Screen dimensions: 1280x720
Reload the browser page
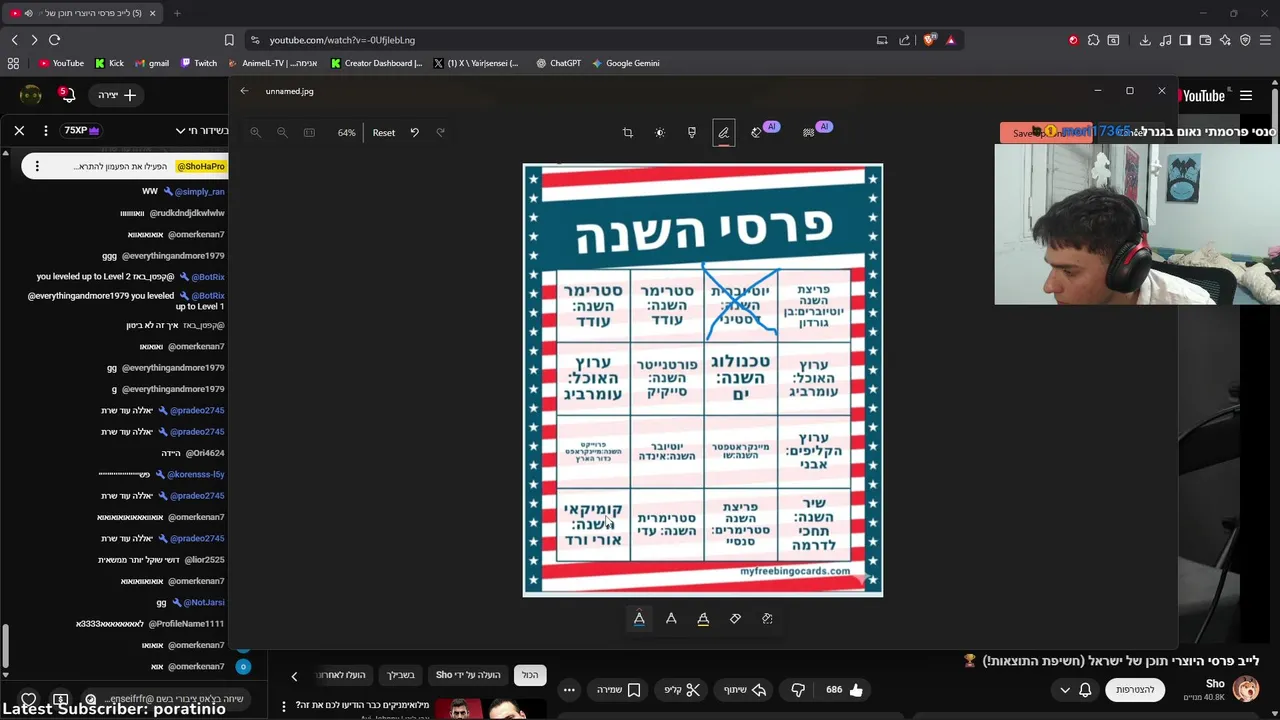(x=54, y=40)
